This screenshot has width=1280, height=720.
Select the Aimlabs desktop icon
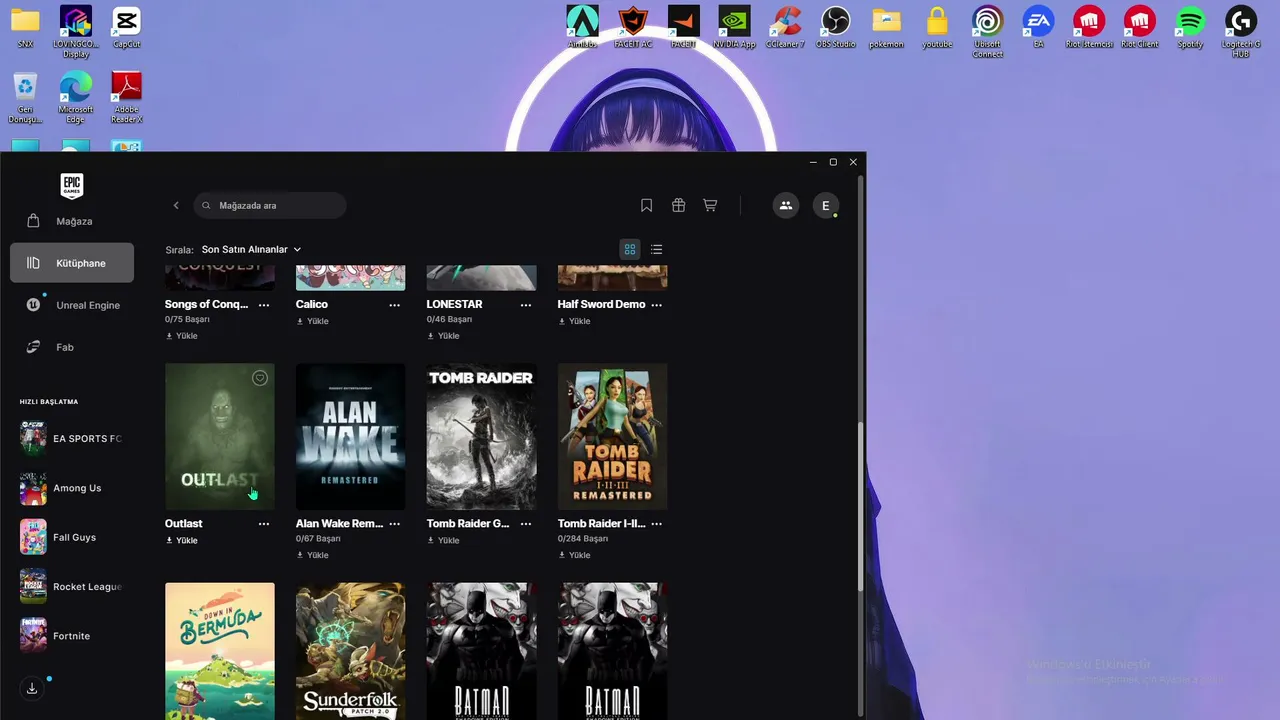[583, 27]
